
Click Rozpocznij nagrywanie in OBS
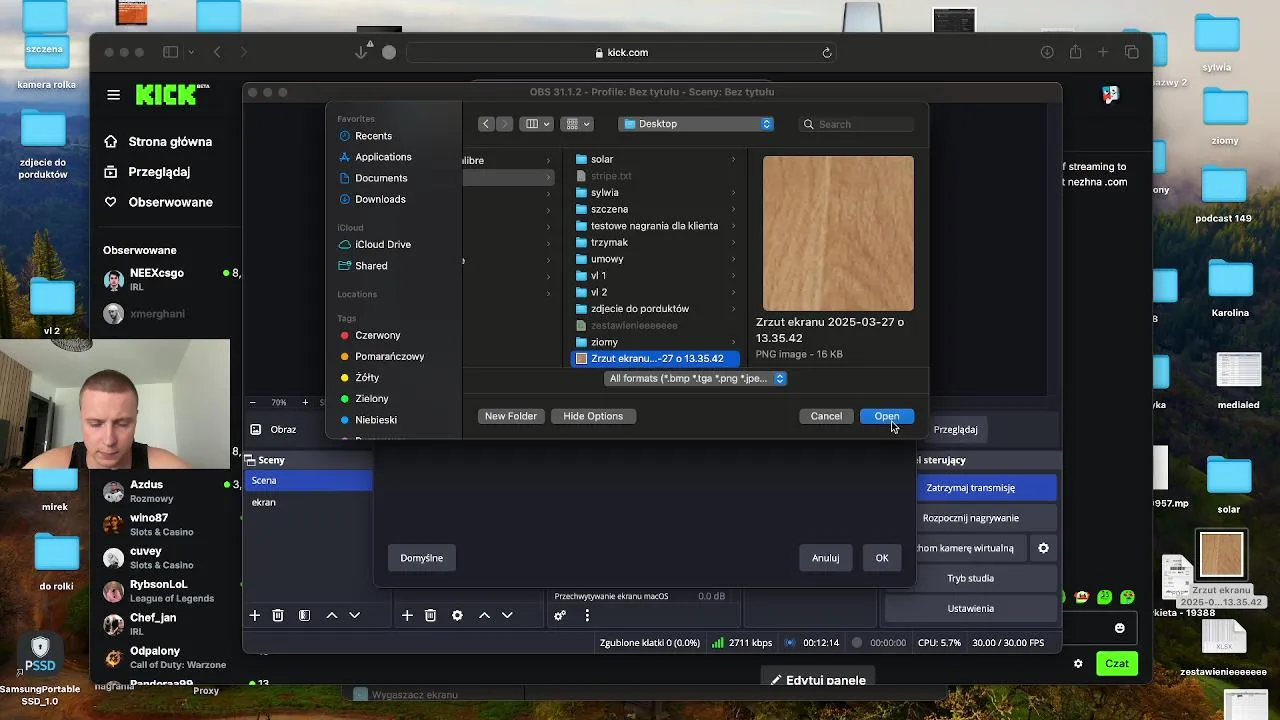coord(971,518)
